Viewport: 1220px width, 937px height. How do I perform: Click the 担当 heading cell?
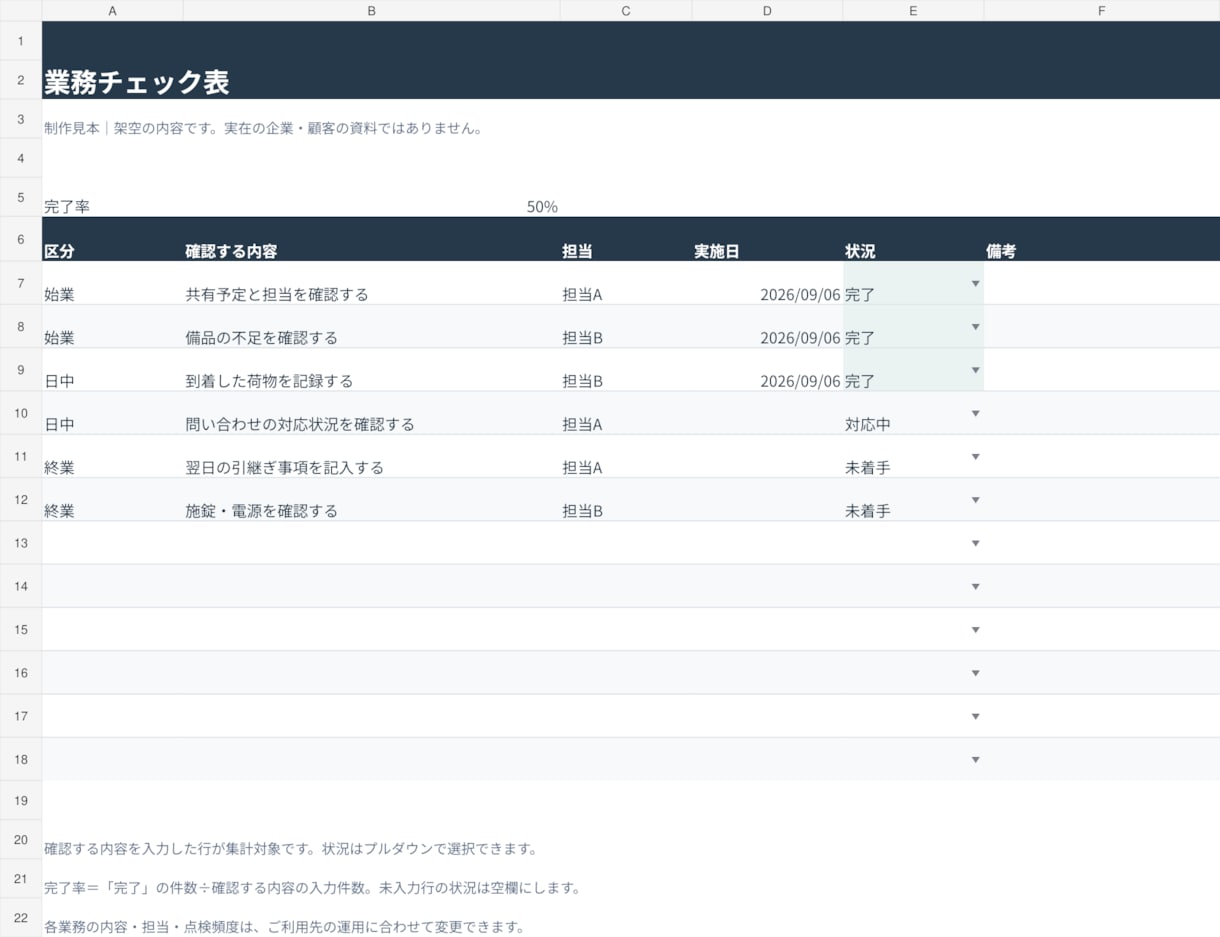[x=626, y=239]
